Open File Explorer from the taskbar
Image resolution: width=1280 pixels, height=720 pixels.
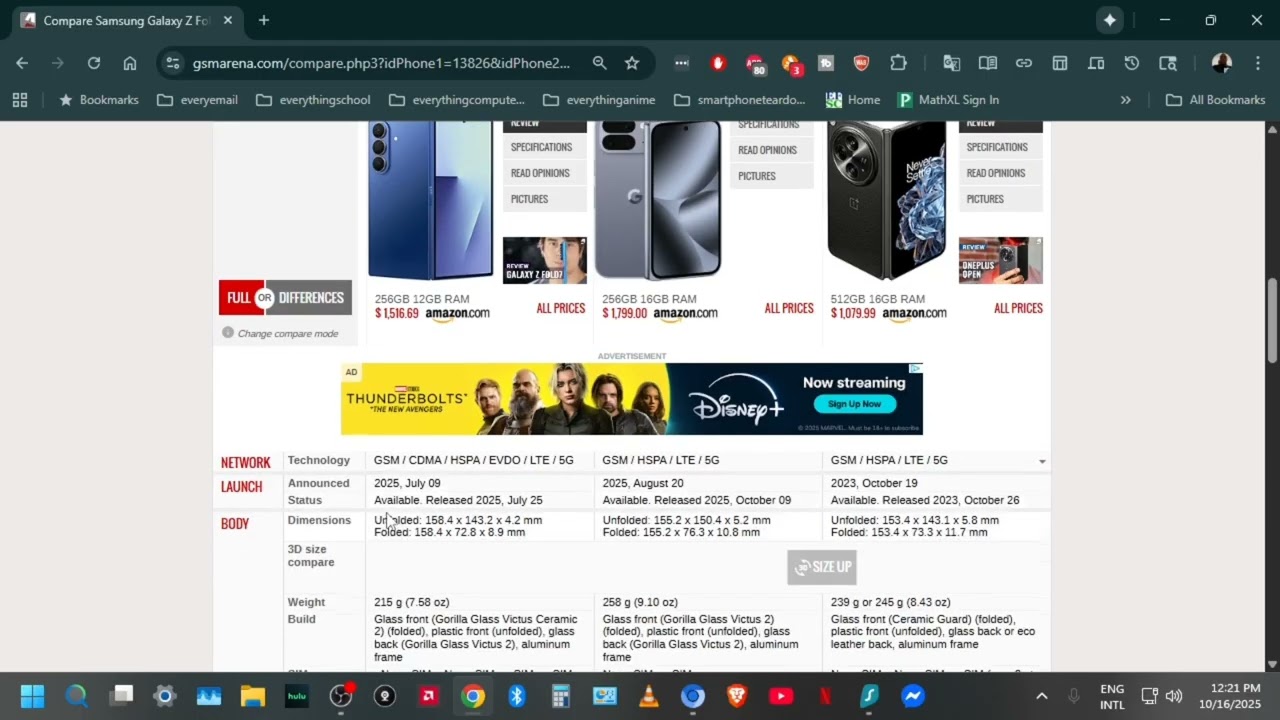(253, 696)
